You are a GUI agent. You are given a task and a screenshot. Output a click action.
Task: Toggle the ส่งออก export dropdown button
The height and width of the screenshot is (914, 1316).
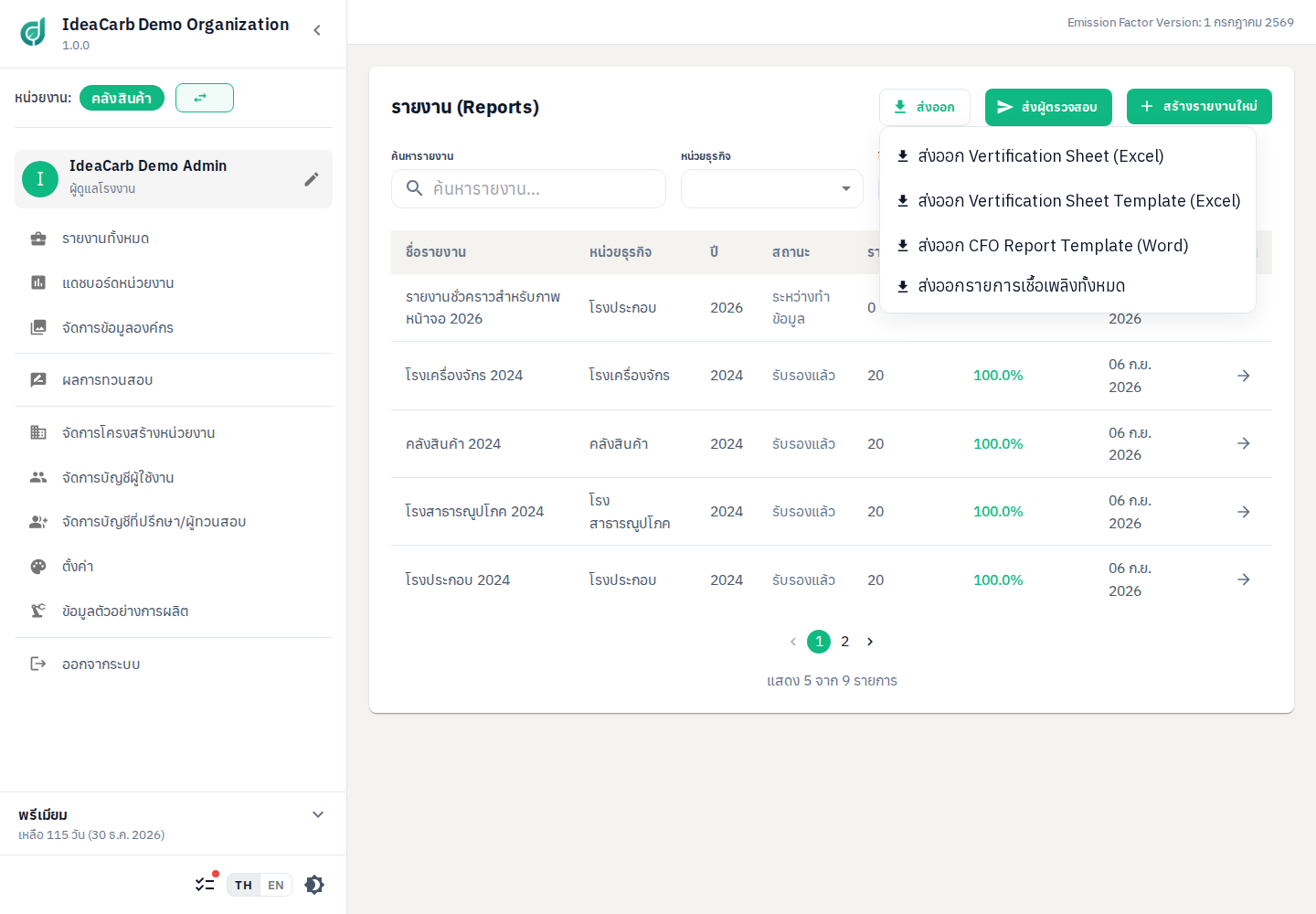925,107
